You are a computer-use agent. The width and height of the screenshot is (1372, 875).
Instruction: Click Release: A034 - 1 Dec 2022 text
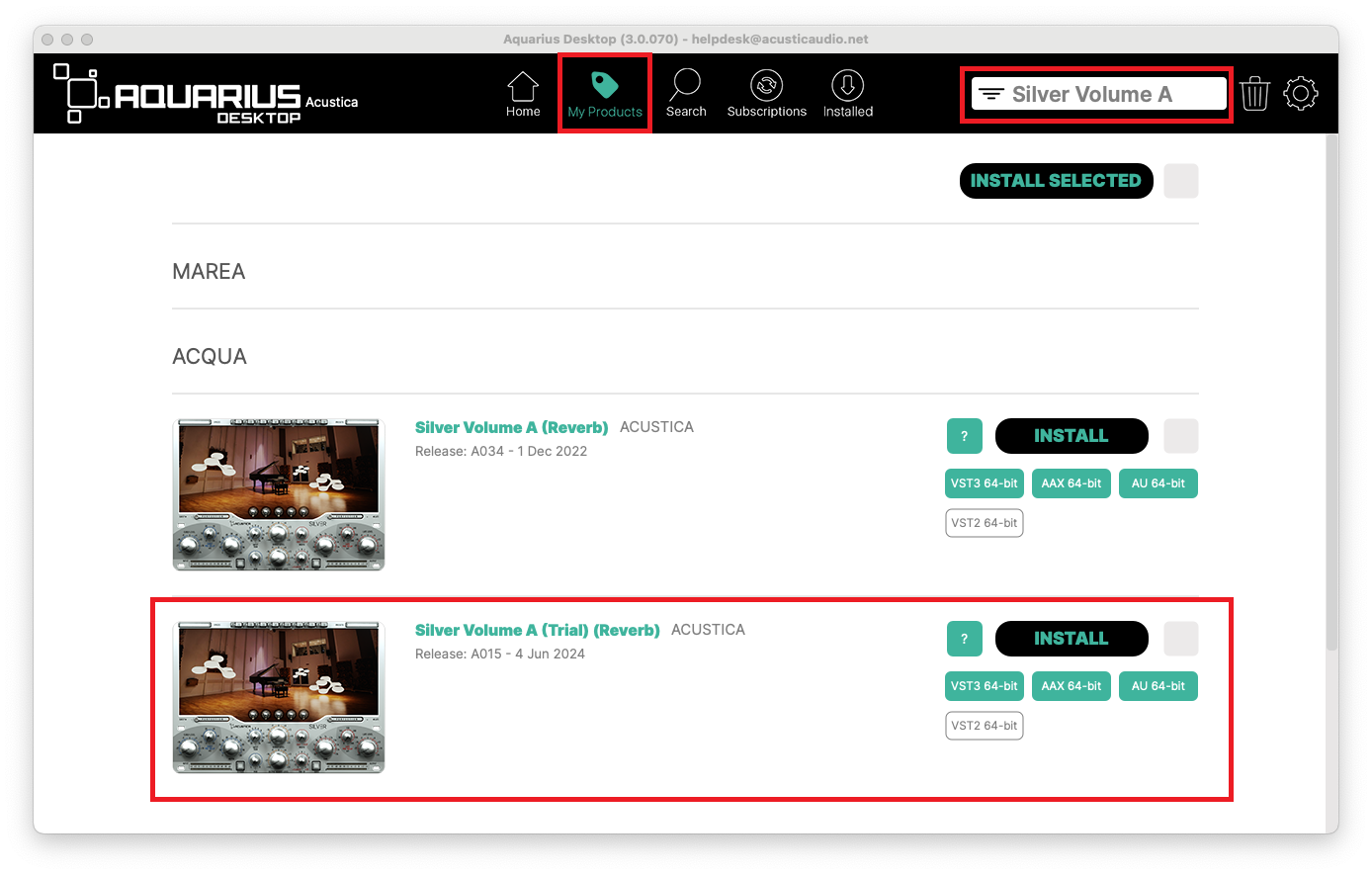[x=501, y=451]
